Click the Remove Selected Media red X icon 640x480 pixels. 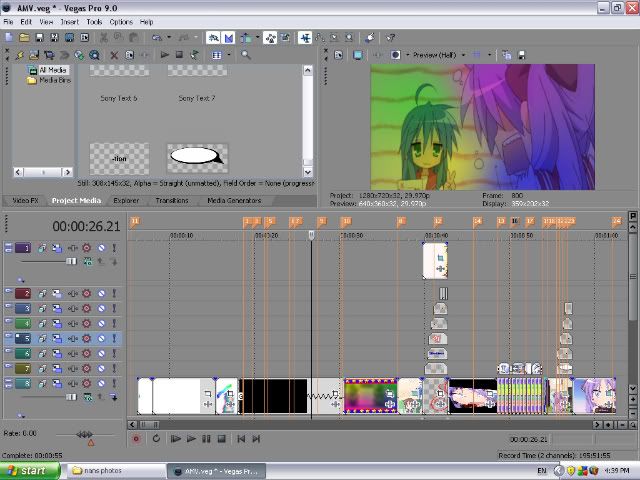pyautogui.click(x=114, y=55)
